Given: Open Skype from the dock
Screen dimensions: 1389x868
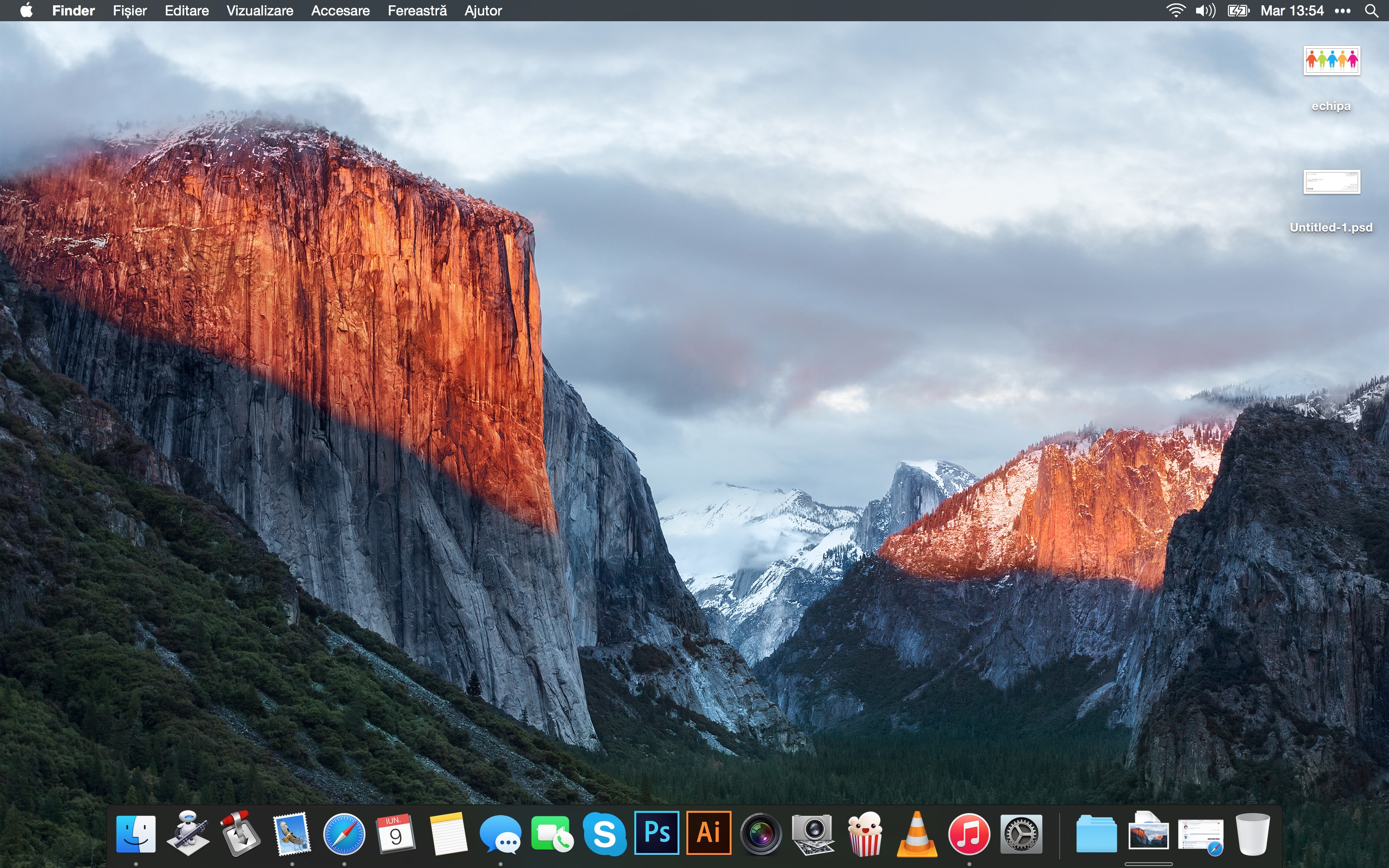Looking at the screenshot, I should (x=604, y=834).
